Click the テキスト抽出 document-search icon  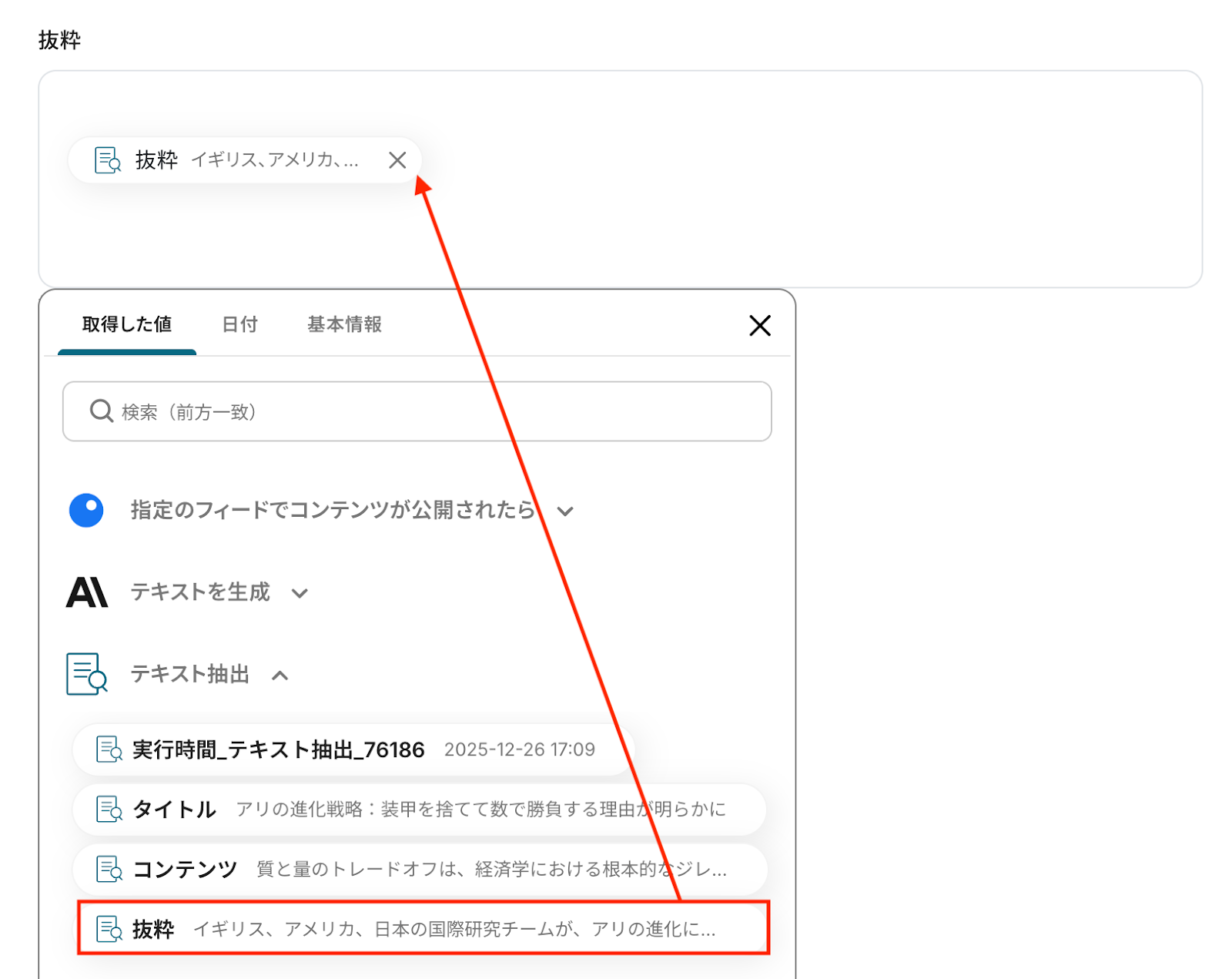pyautogui.click(x=86, y=674)
